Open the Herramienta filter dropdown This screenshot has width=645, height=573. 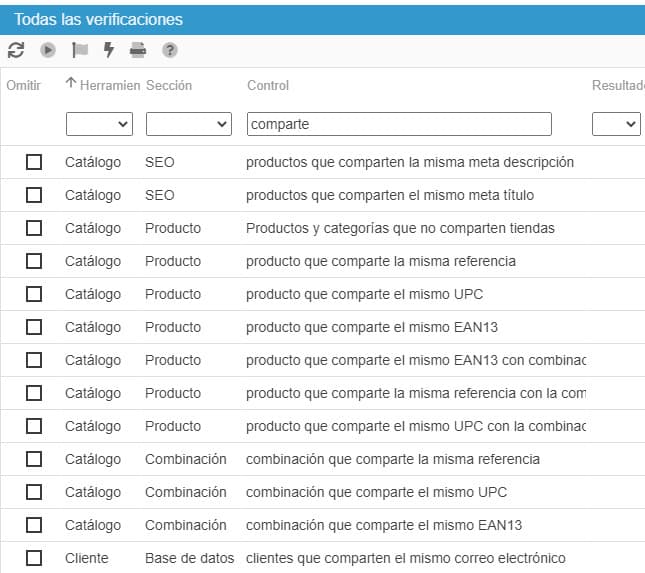[99, 124]
